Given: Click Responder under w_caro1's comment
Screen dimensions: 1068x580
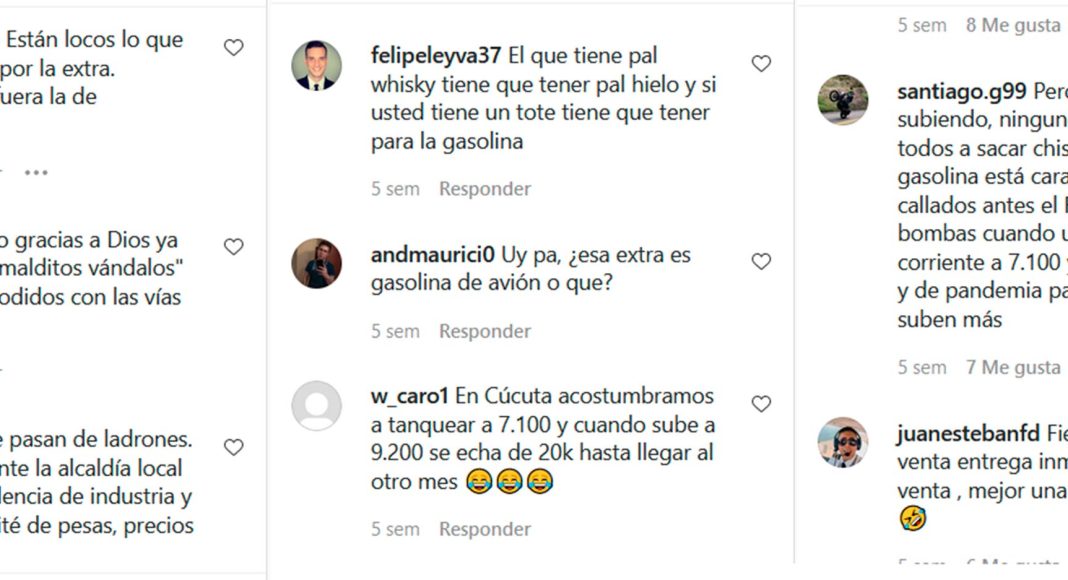Looking at the screenshot, I should [485, 529].
